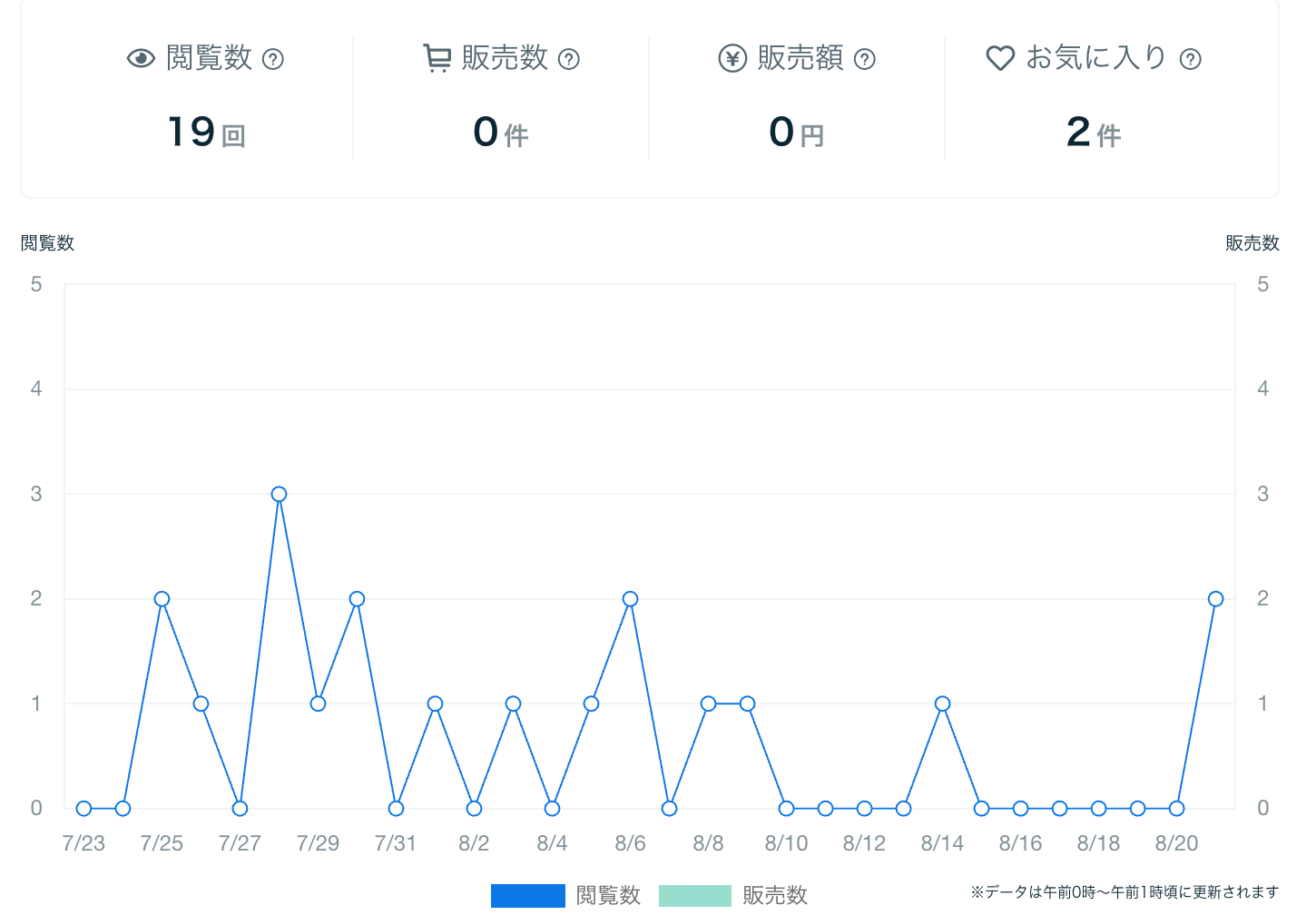The height and width of the screenshot is (915, 1316).
Task: Select the data point at 7/30
Action: [357, 599]
